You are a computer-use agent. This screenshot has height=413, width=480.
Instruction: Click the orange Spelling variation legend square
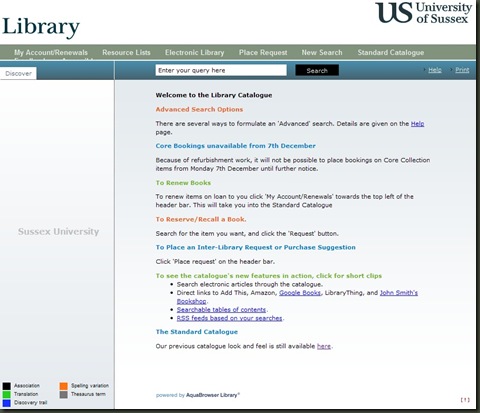pos(64,386)
